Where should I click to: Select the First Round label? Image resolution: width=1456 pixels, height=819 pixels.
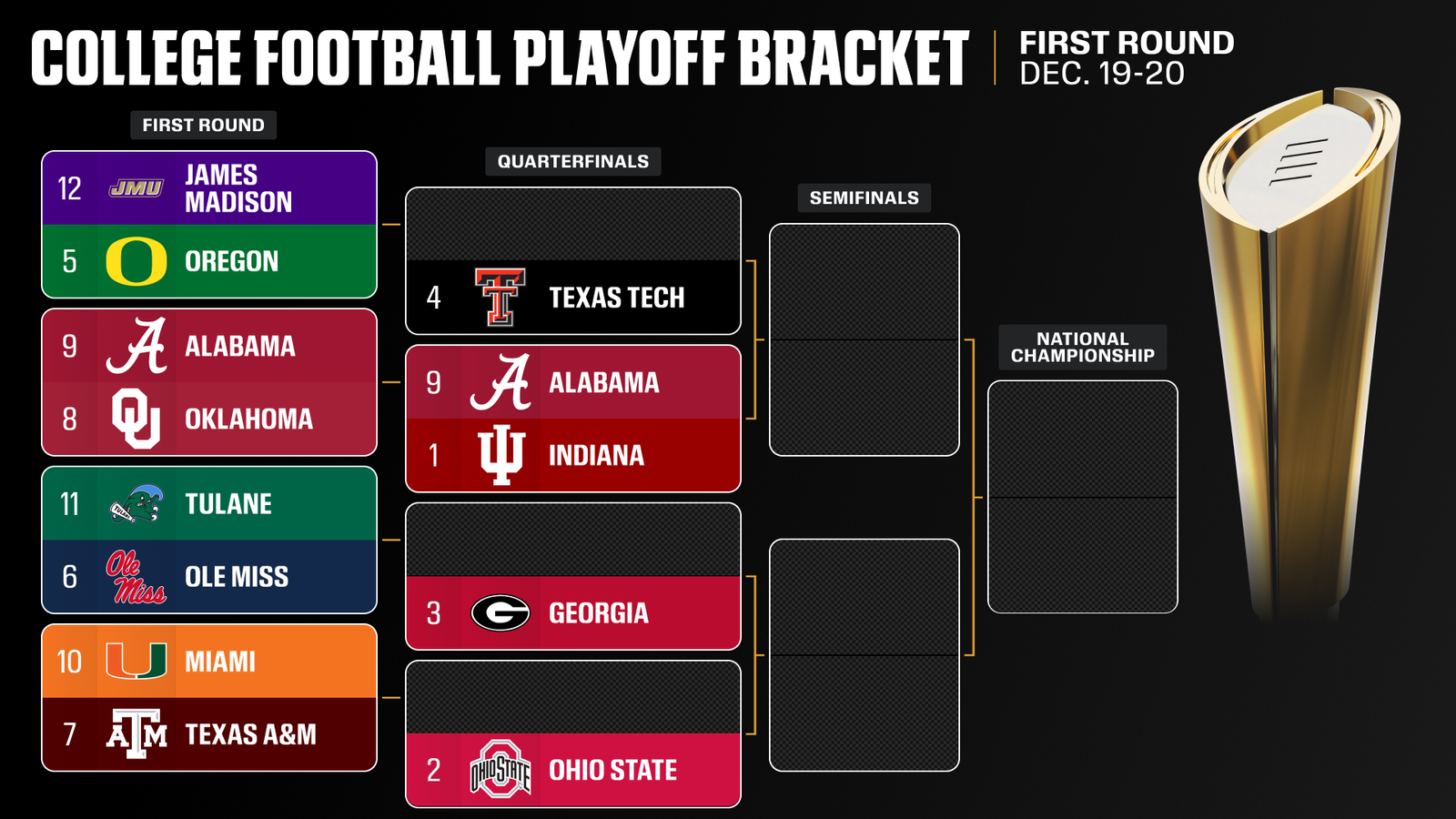[203, 126]
